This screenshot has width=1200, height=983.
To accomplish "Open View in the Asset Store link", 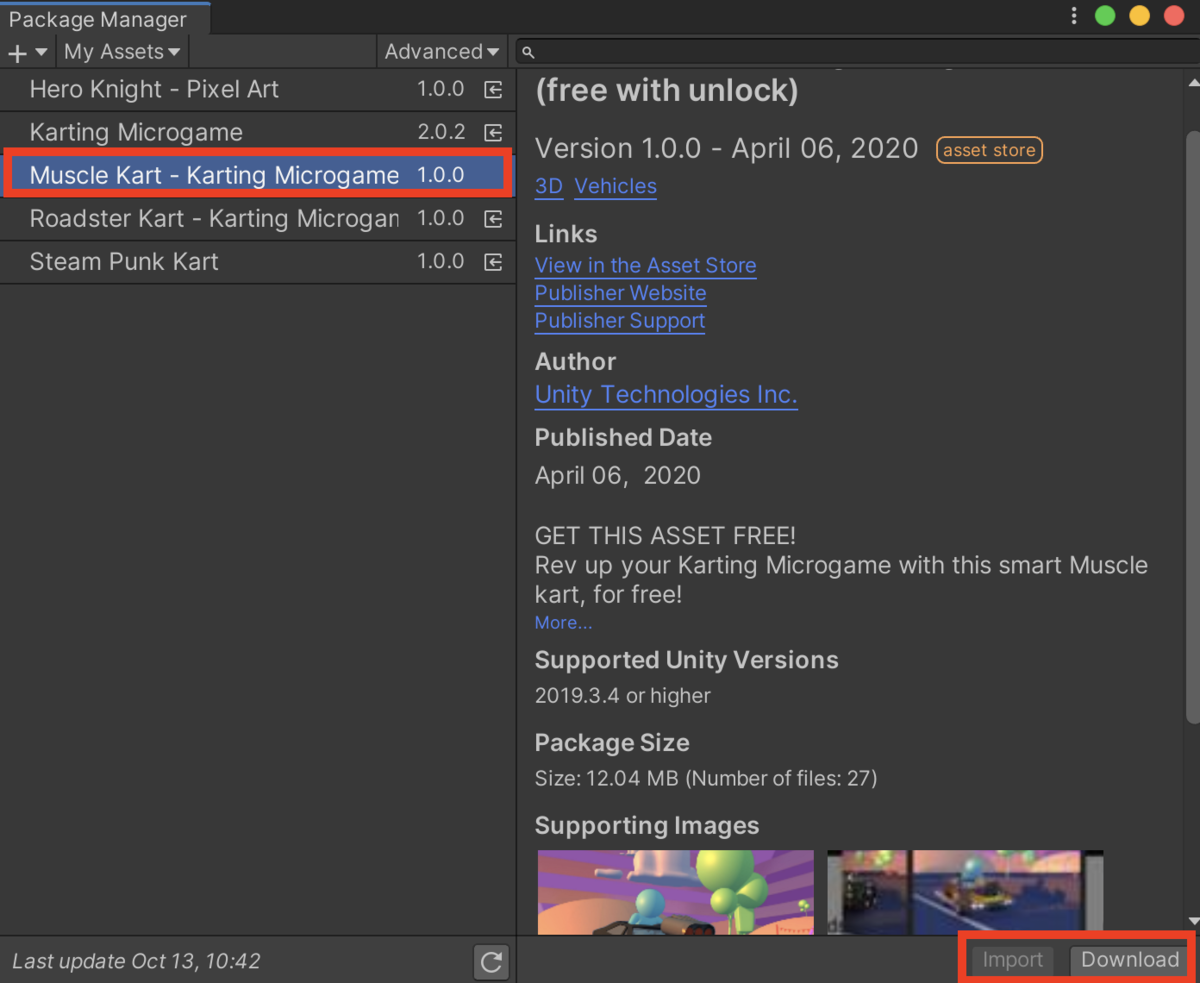I will (x=645, y=265).
